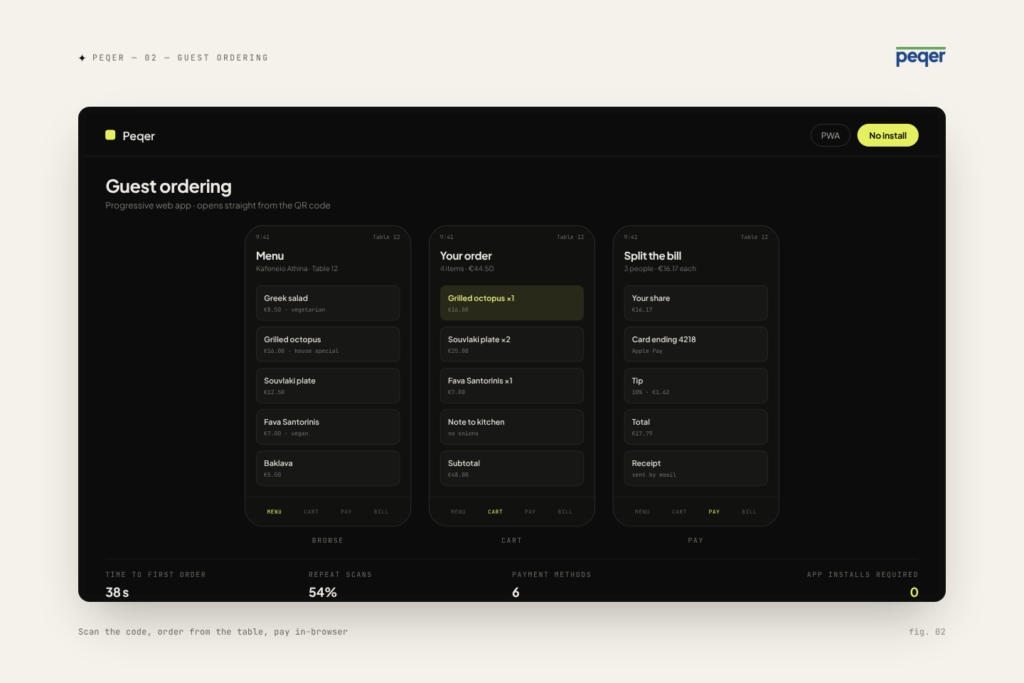Click the 54% repeat scans value
1024x683 pixels.
click(x=323, y=592)
